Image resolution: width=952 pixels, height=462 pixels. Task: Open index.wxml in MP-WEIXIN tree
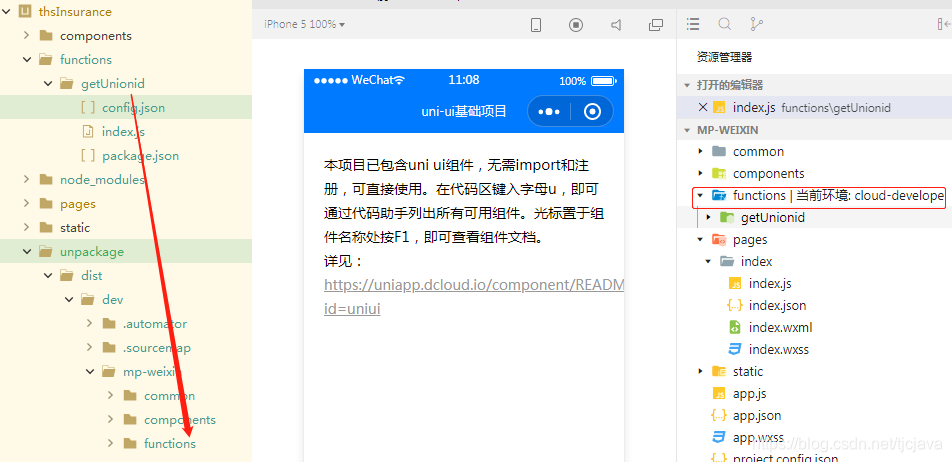[x=780, y=328]
